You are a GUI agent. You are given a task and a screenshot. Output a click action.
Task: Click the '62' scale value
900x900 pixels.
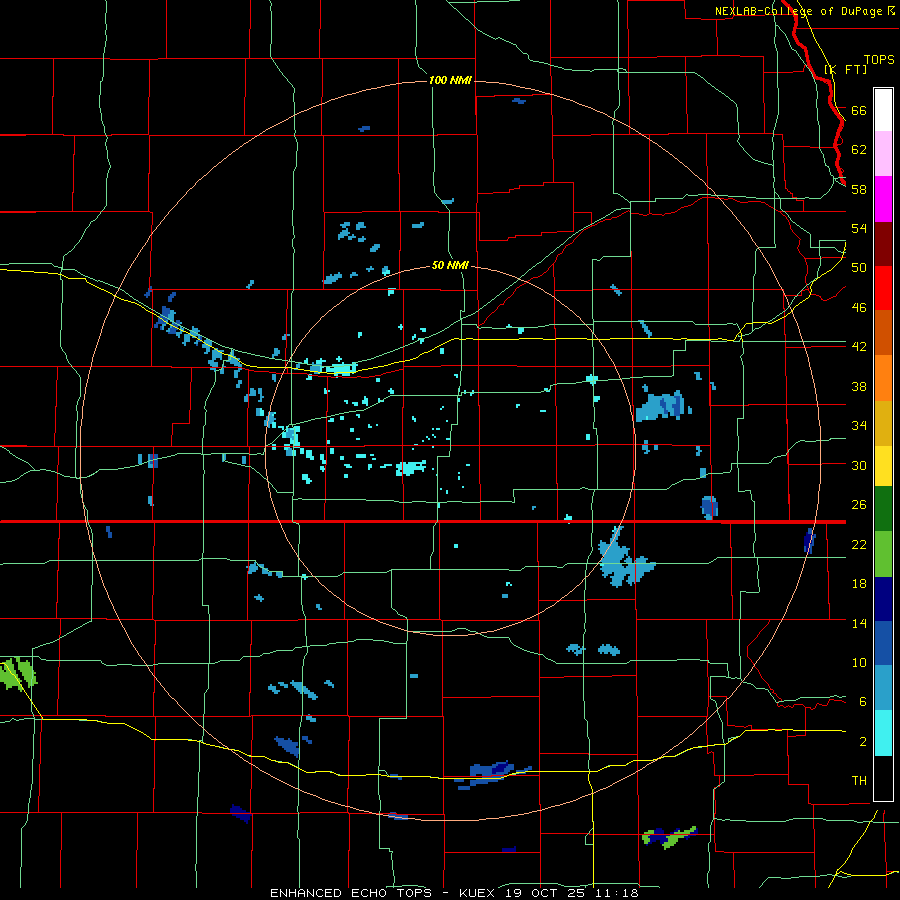(859, 150)
